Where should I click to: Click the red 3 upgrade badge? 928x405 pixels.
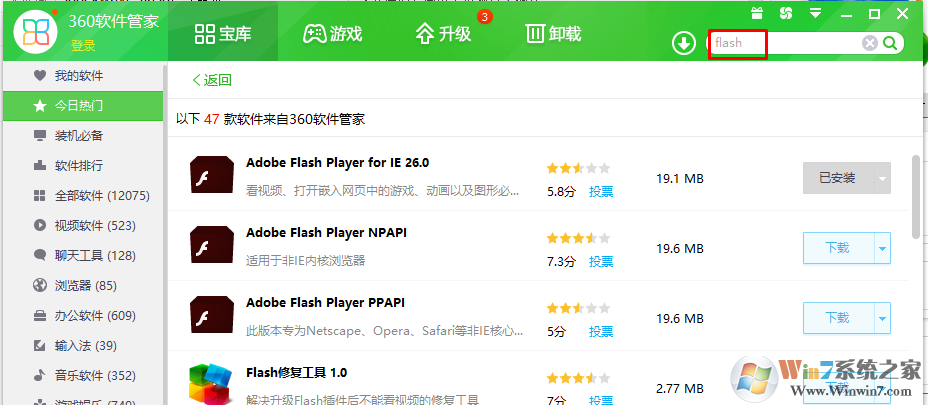(485, 17)
